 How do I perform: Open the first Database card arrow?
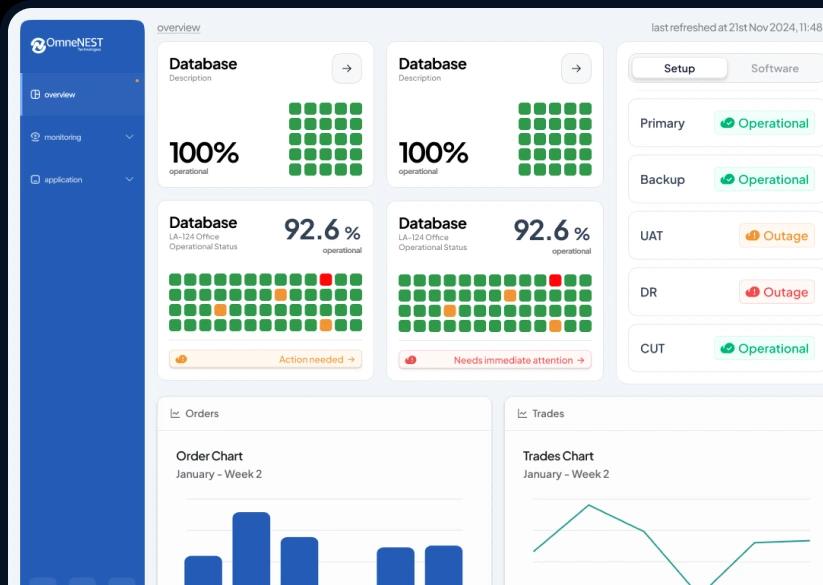[347, 69]
